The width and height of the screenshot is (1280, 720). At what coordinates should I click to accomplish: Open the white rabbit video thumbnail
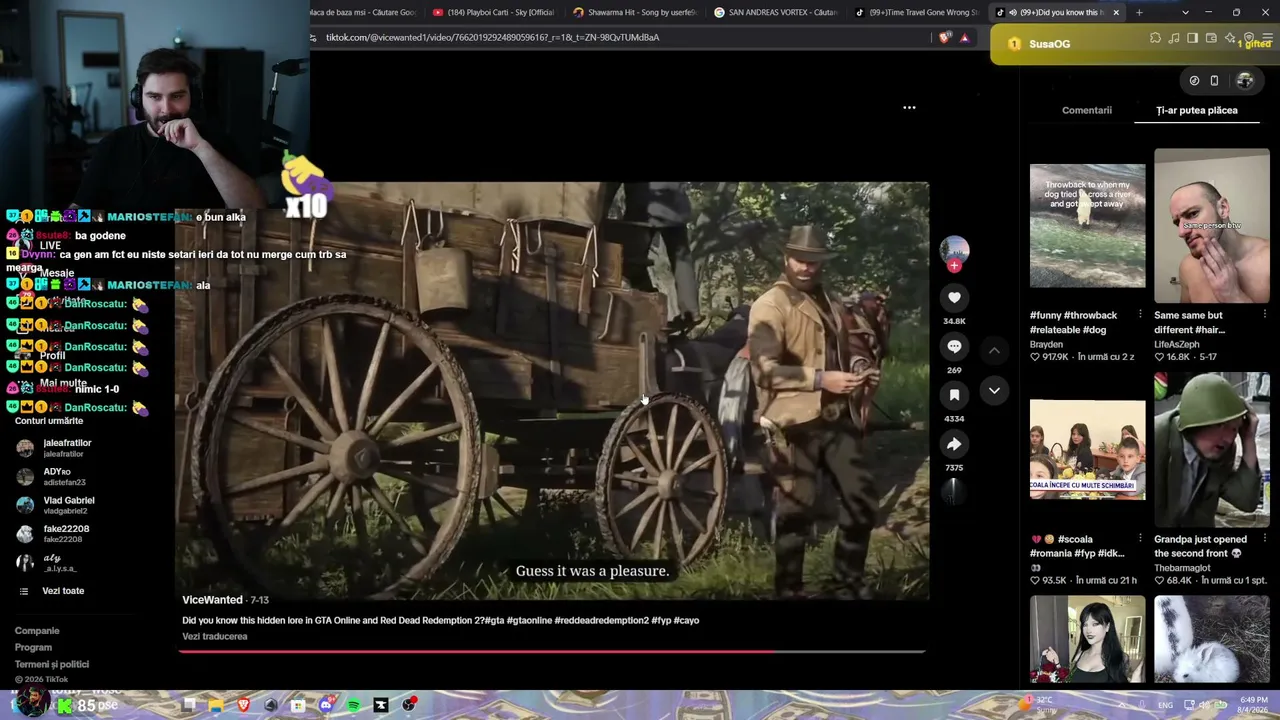[1212, 640]
